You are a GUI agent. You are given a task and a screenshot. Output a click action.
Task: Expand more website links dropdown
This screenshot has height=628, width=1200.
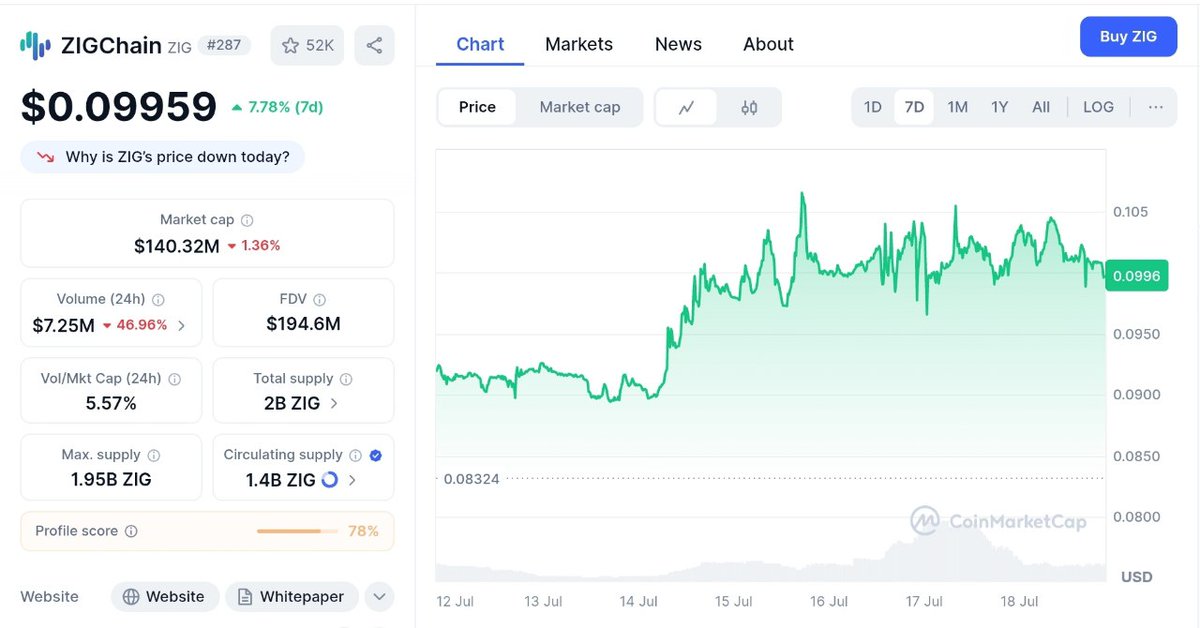click(x=379, y=597)
